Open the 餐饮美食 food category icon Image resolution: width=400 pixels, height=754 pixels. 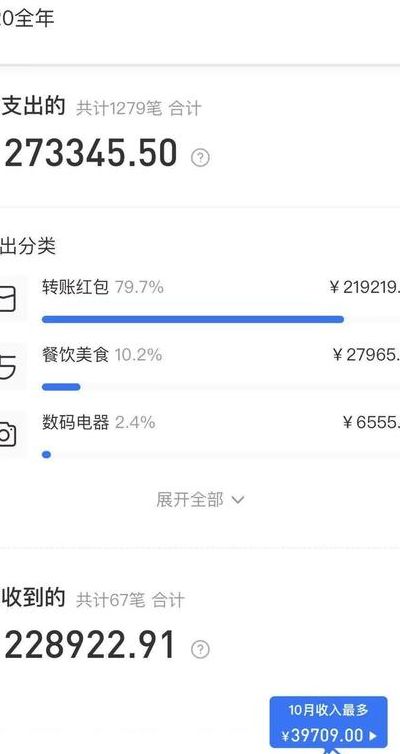pos(8,367)
